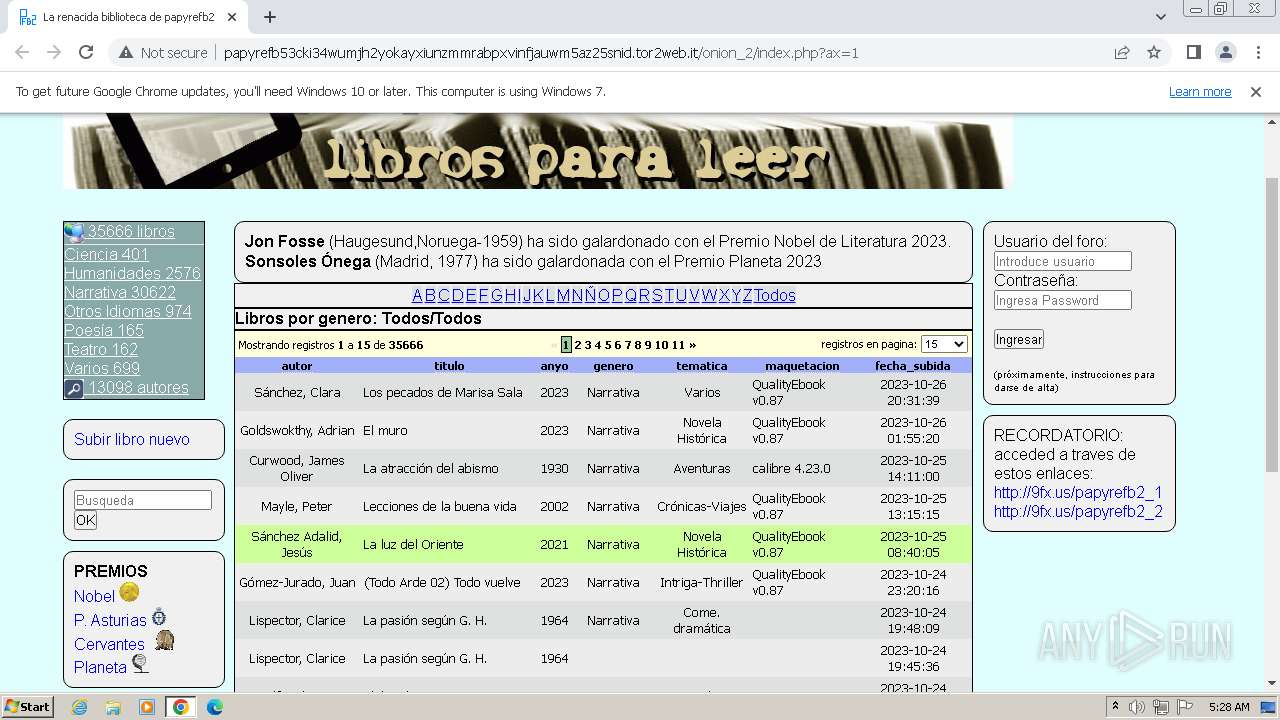Filter by Narrativa 30622 category

point(120,292)
